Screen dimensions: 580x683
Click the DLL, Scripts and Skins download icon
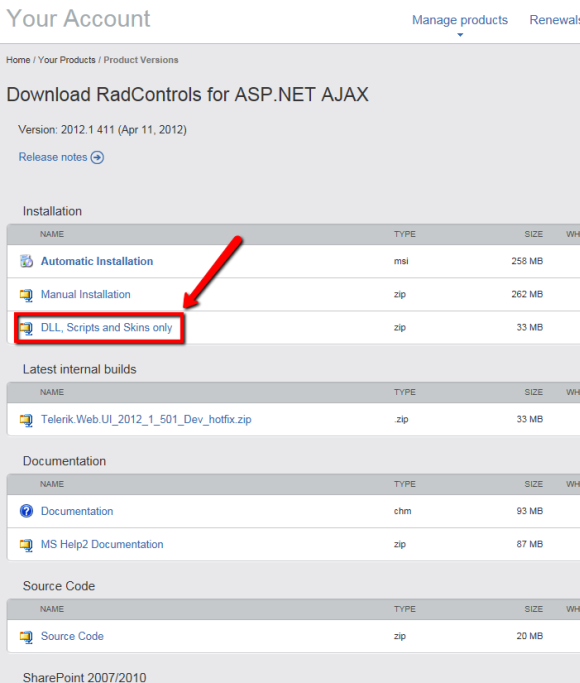click(x=27, y=328)
